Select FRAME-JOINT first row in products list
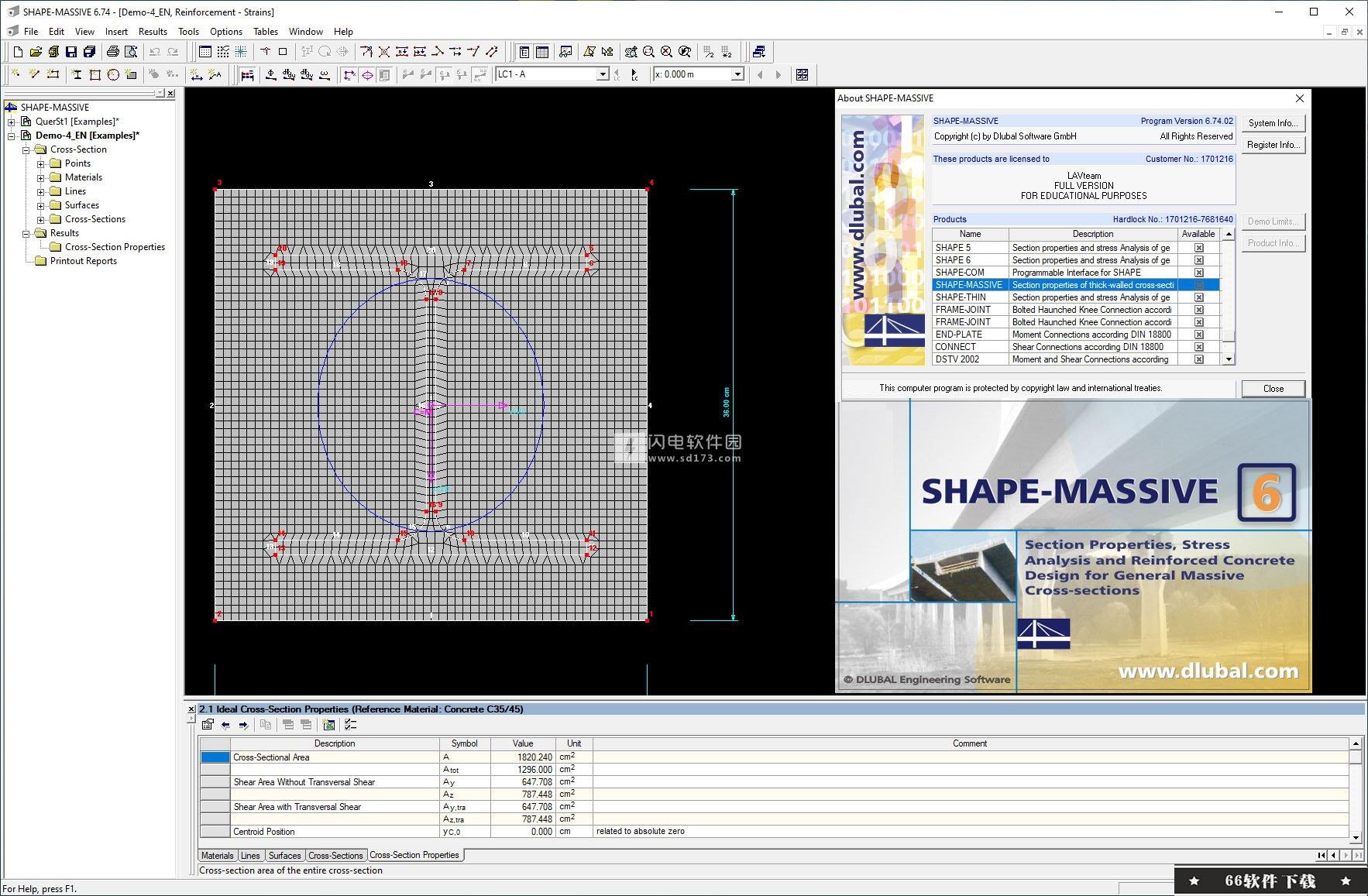 coord(1075,310)
